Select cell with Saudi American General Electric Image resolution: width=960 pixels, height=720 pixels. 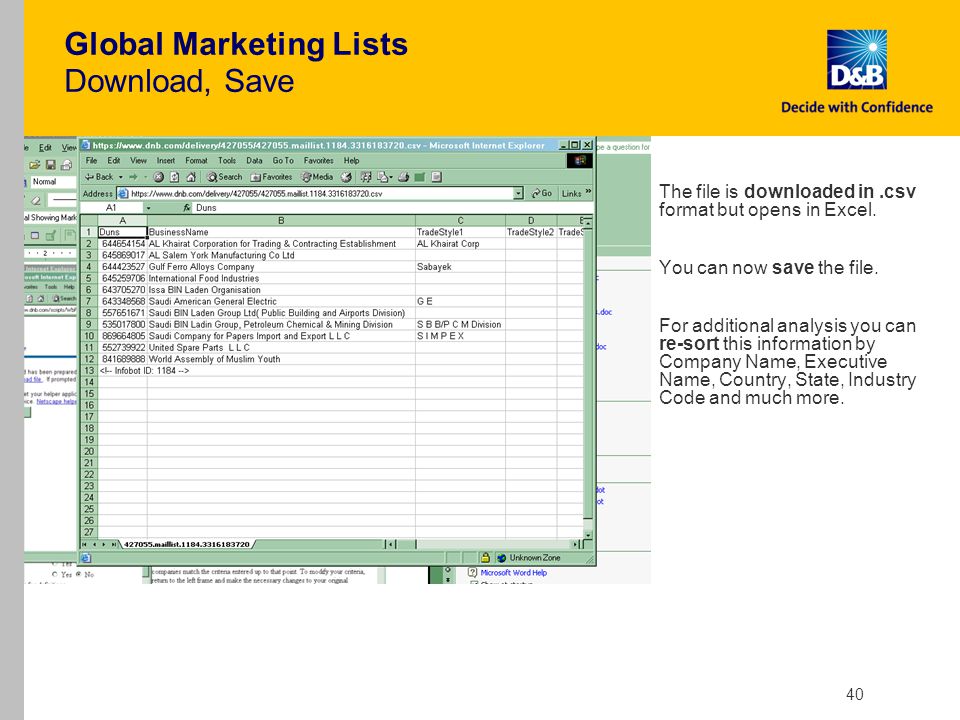tap(281, 302)
